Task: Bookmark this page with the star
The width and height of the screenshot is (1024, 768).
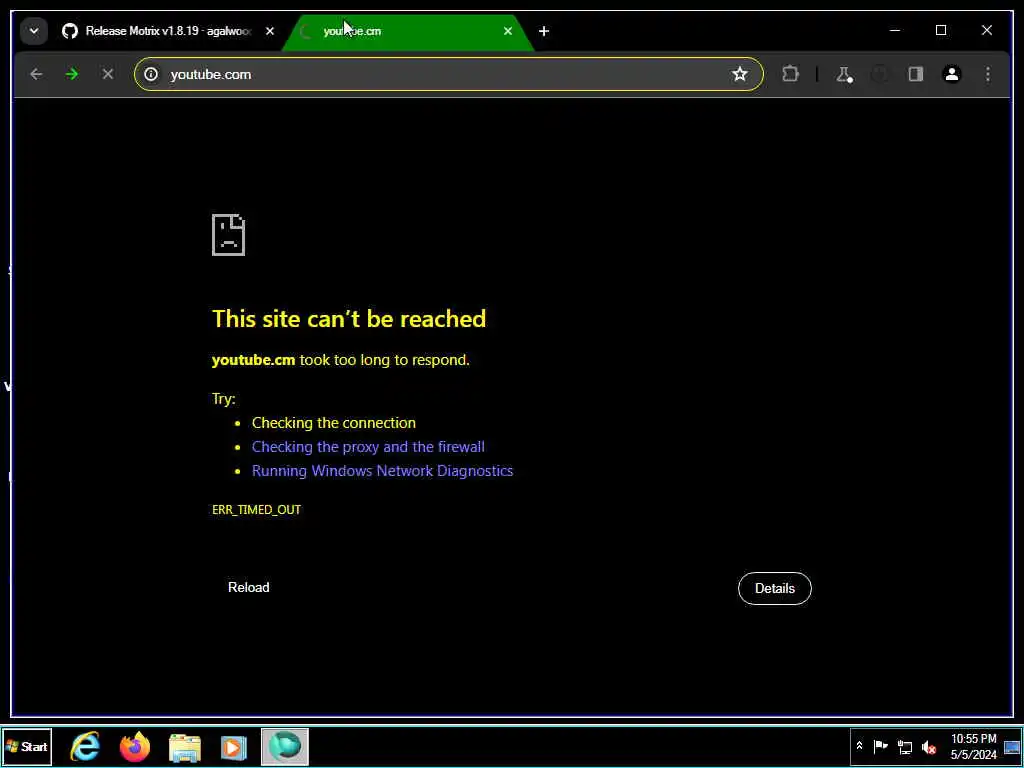Action: pyautogui.click(x=739, y=74)
